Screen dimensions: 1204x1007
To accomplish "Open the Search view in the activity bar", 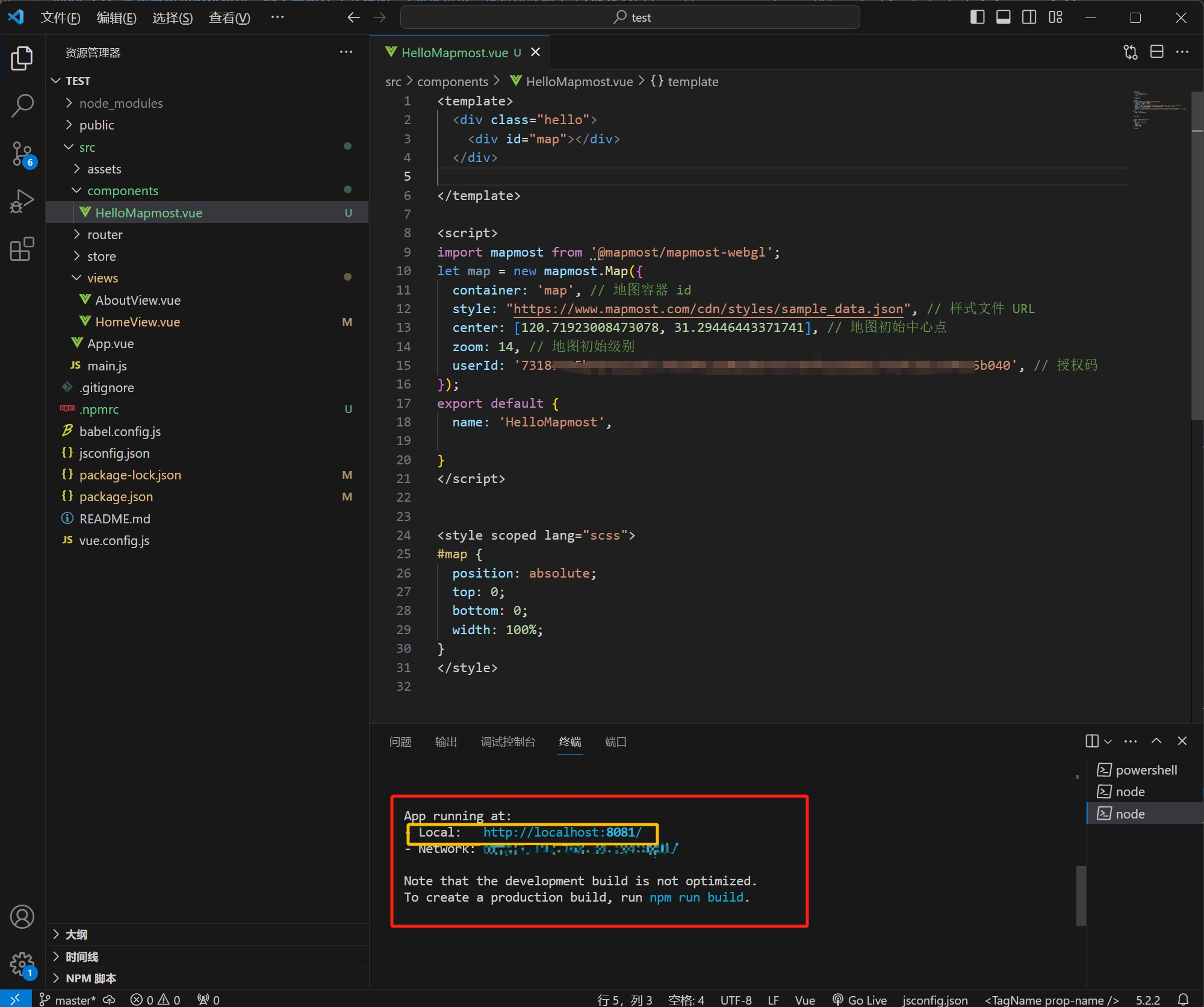I will pyautogui.click(x=22, y=105).
